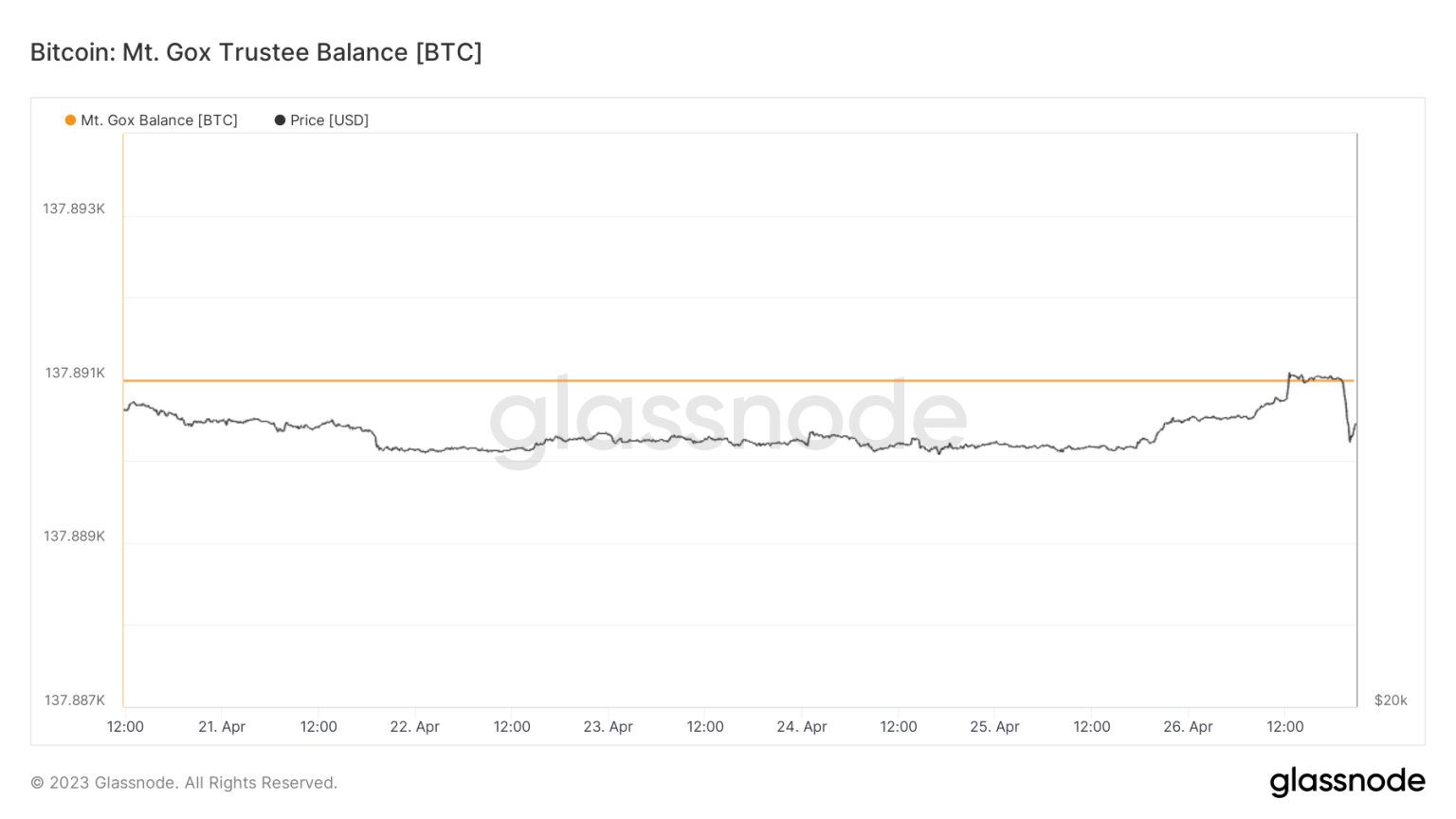The width and height of the screenshot is (1456, 819).
Task: Click the 137.889K y-axis label
Action: 74,537
